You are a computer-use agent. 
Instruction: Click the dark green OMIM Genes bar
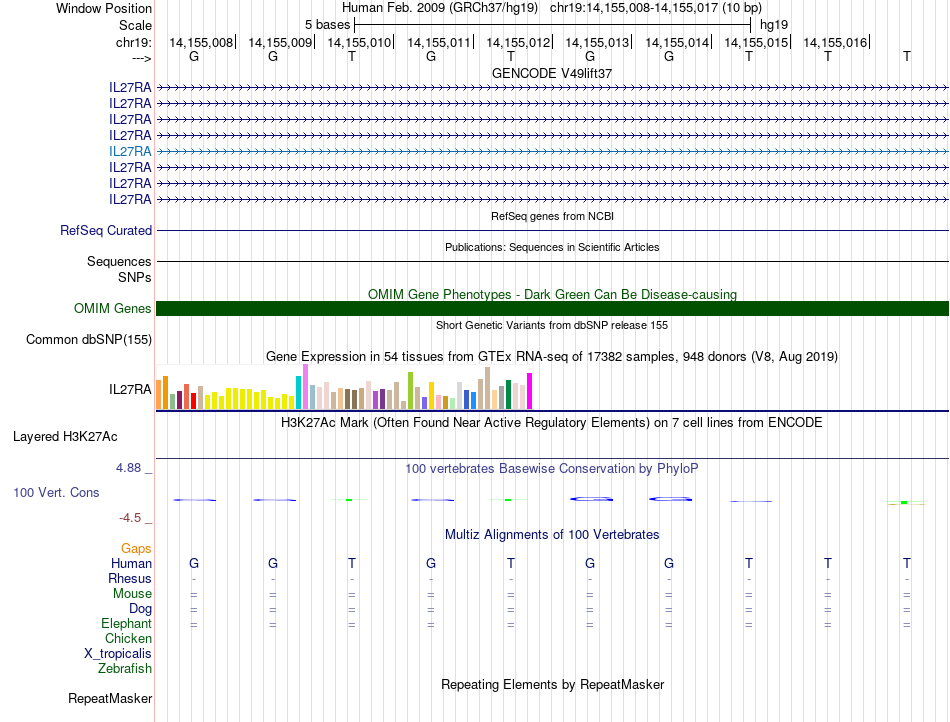[x=552, y=309]
